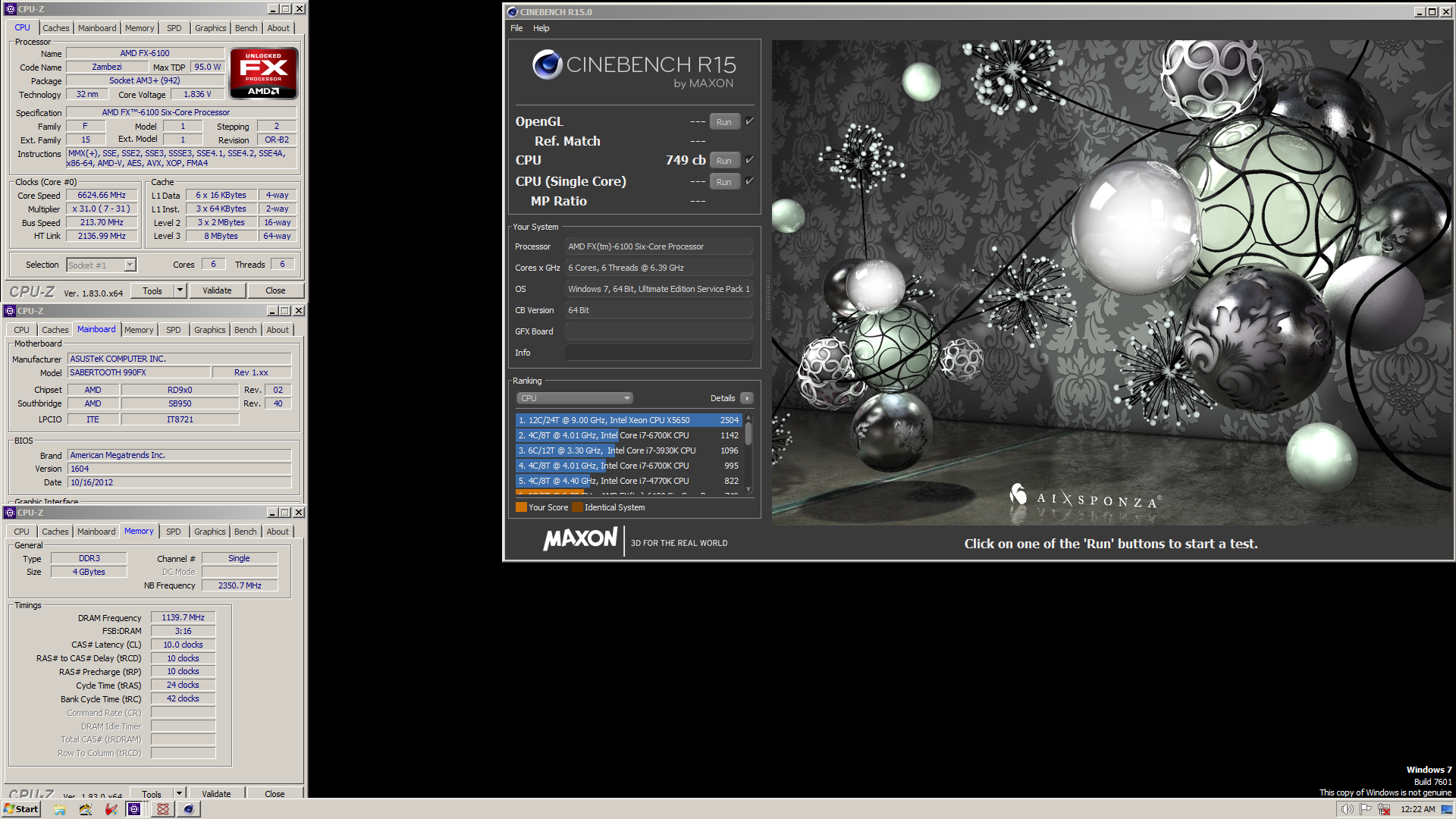The image size is (1456, 819).
Task: Open the Help menu in Cinebench
Action: [x=541, y=28]
